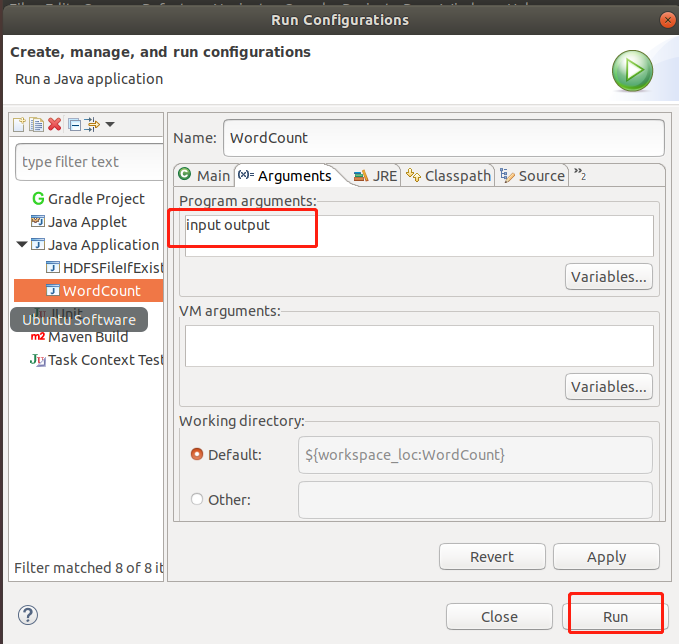679x644 pixels.
Task: Open the help question mark icon
Action: (x=28, y=615)
